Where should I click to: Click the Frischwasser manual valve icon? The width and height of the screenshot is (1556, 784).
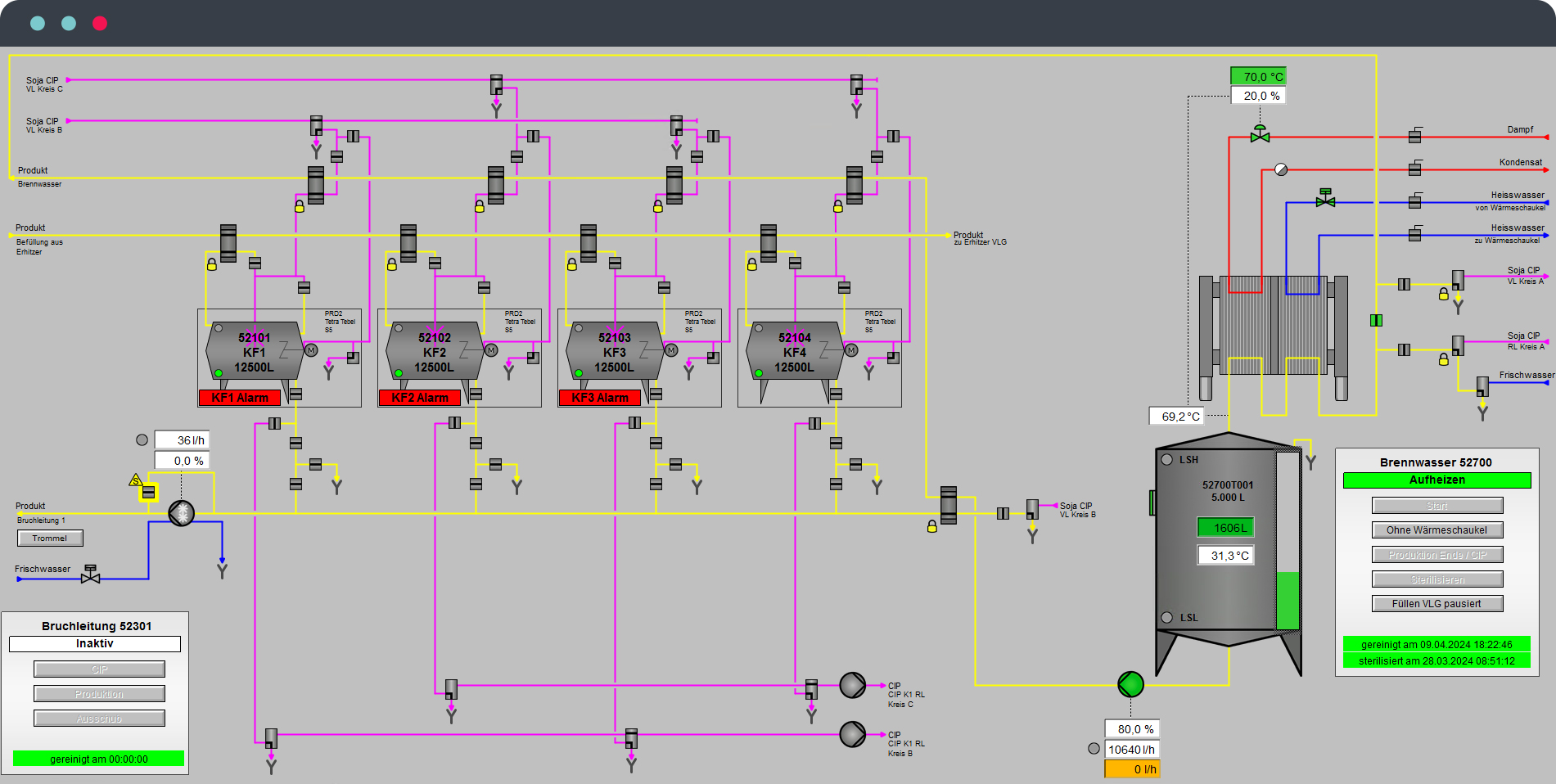(x=91, y=575)
